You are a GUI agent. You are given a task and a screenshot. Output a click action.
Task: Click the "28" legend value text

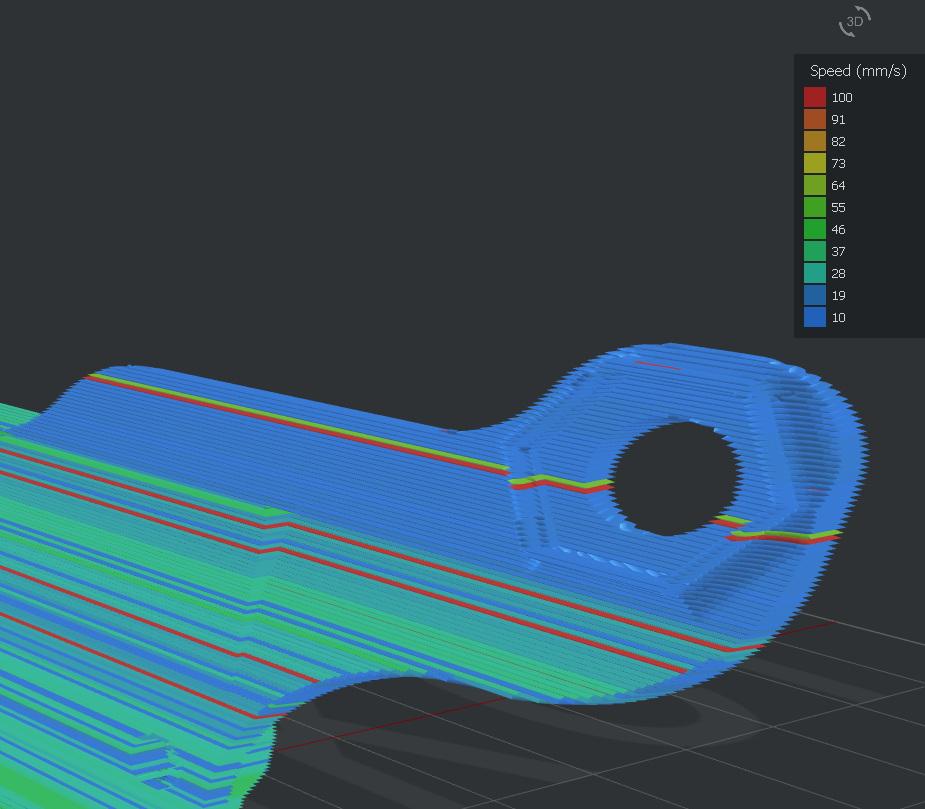838,274
